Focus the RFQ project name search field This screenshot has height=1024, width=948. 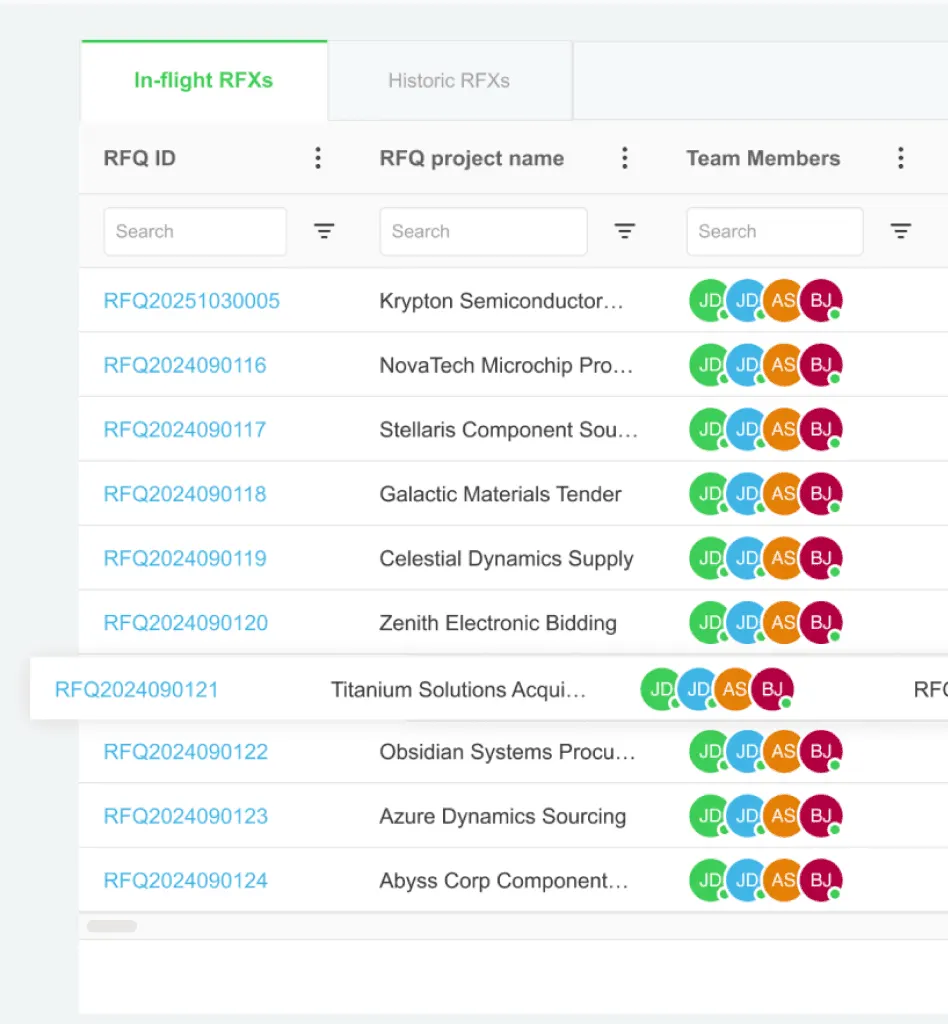[484, 231]
